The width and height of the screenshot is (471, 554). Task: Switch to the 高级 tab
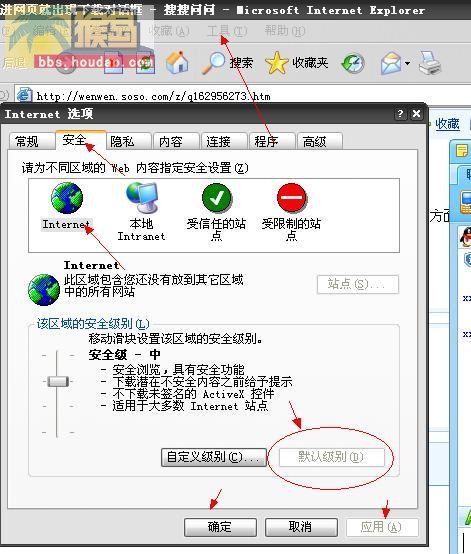(x=320, y=141)
